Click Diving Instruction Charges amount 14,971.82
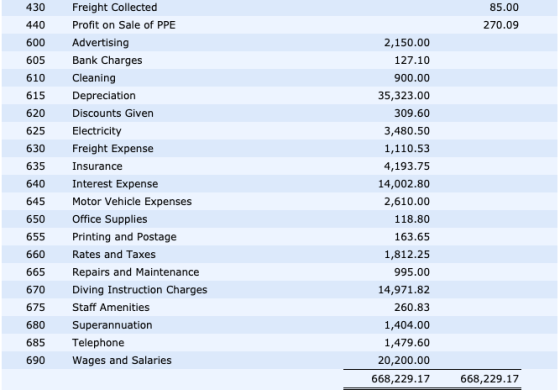Screen dimensions: 560x390 pyautogui.click(x=404, y=290)
